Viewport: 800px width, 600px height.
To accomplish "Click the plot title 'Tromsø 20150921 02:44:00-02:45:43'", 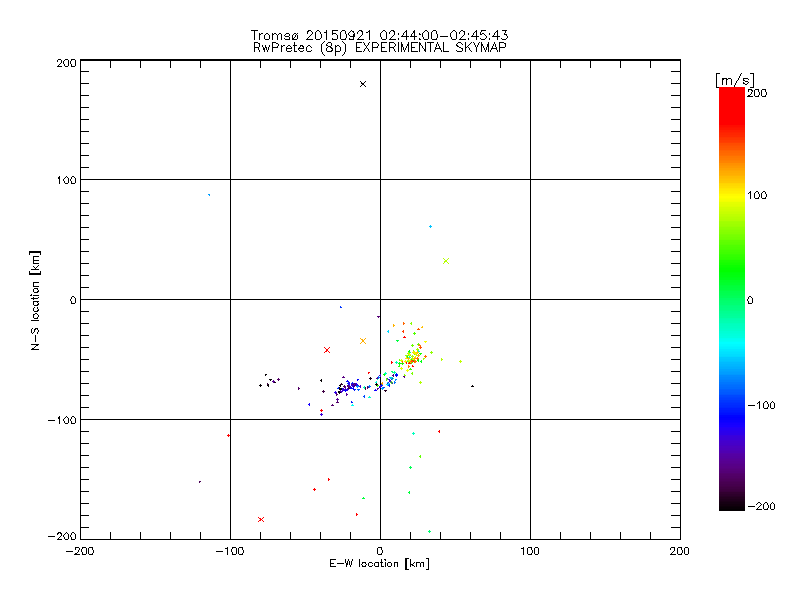I will 380,35.
